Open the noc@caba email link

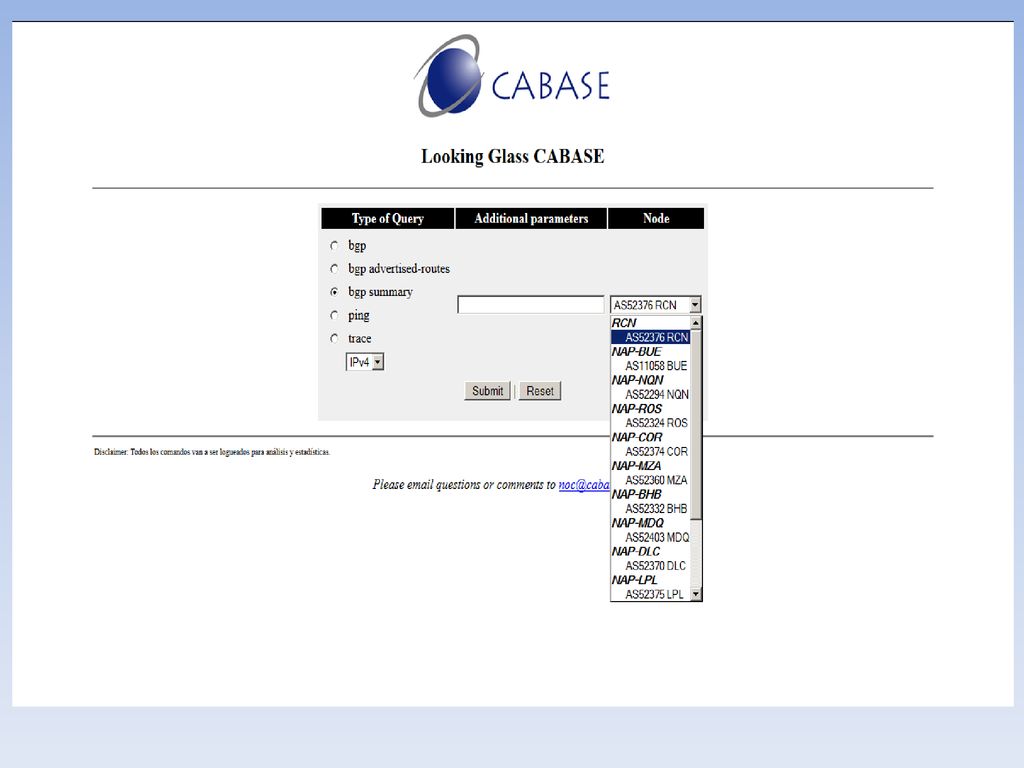click(x=584, y=485)
